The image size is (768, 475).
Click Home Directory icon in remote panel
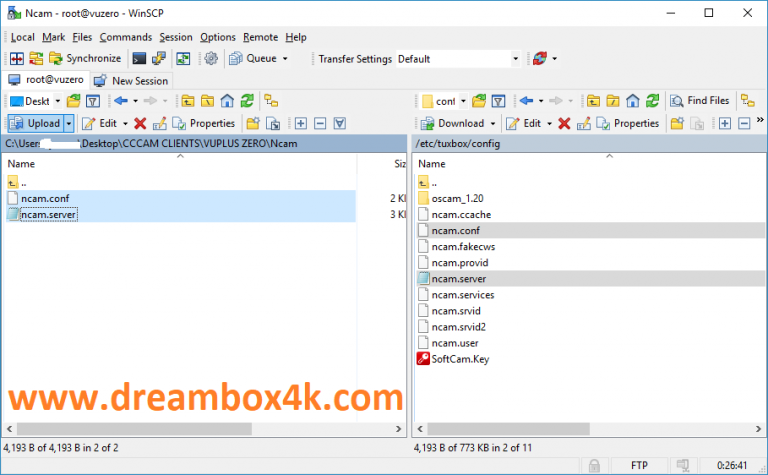tap(632, 101)
